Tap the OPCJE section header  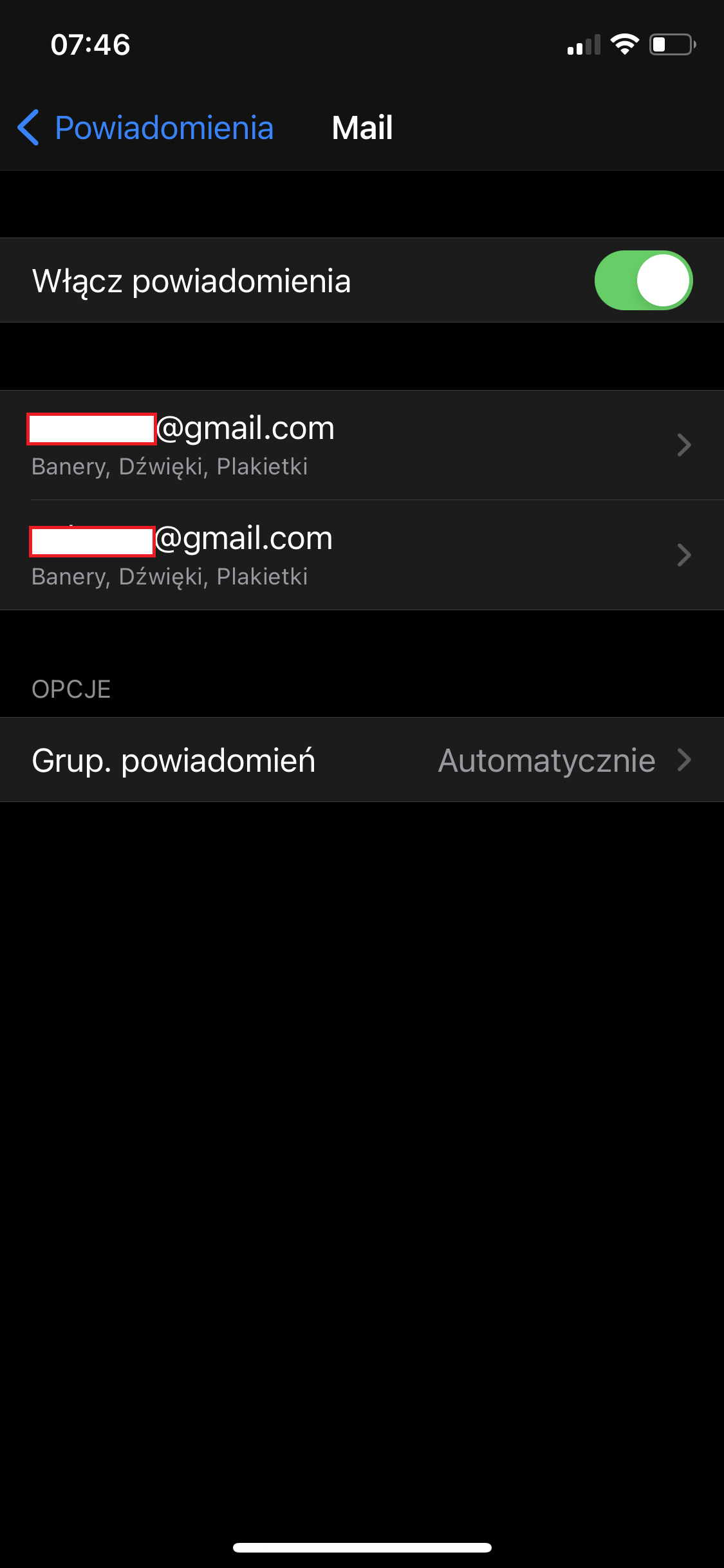point(71,689)
